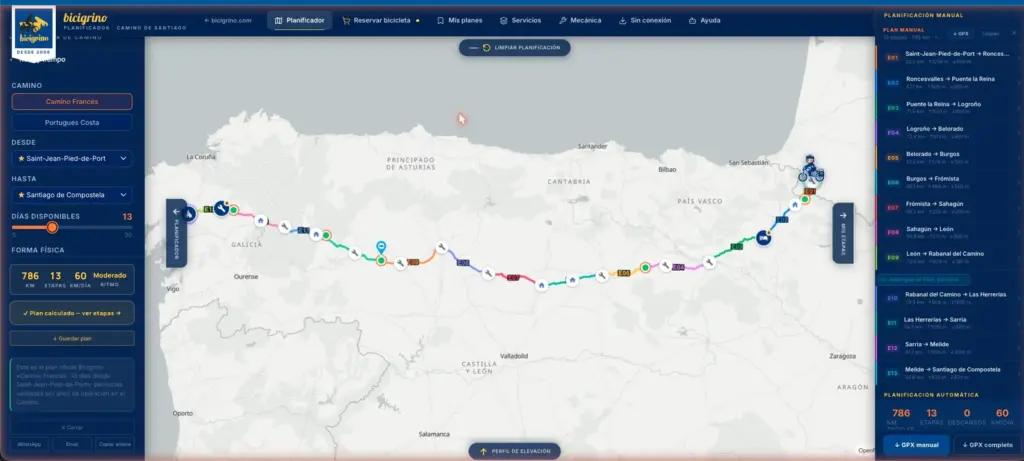Click the wrench marker left of E04 label
The height and width of the screenshot is (461, 1024).
[x=665, y=266]
